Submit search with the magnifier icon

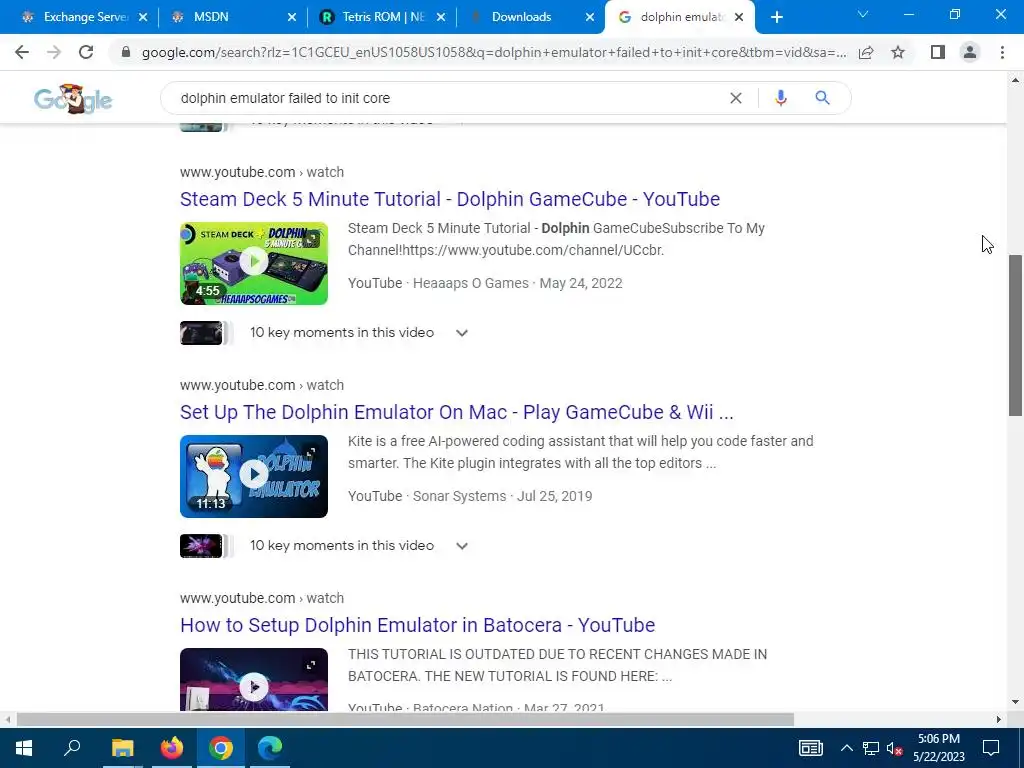[x=822, y=98]
